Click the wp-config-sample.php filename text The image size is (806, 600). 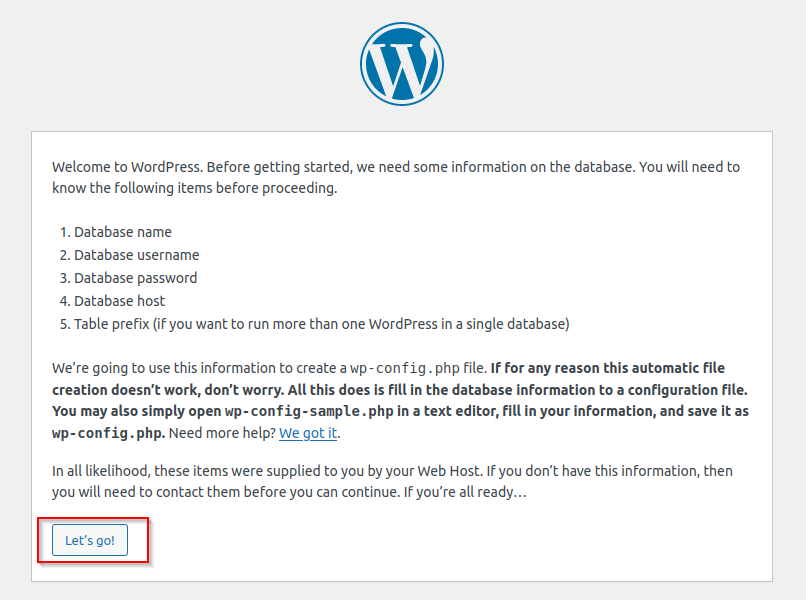pyautogui.click(x=309, y=411)
